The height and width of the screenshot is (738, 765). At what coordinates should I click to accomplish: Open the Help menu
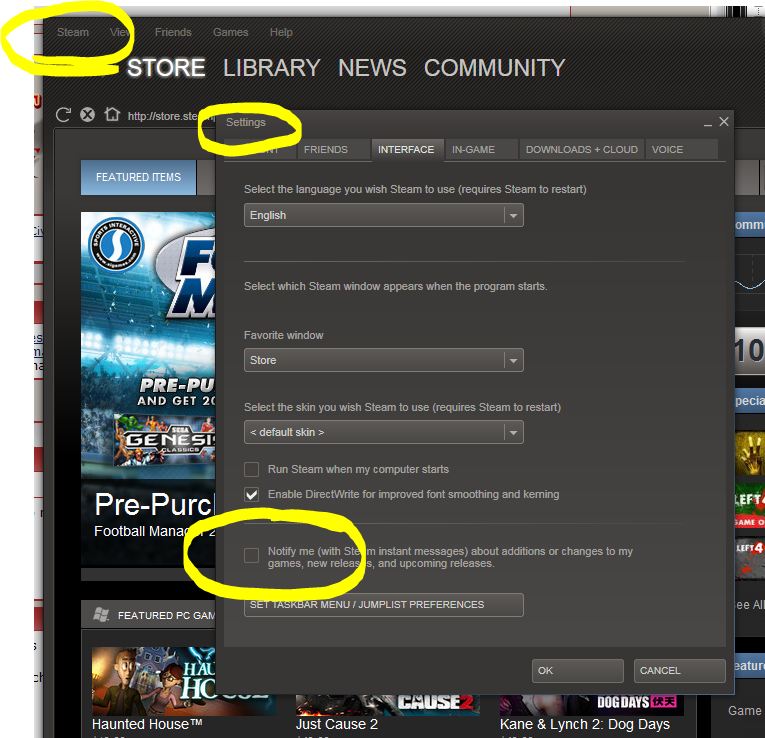coord(281,32)
